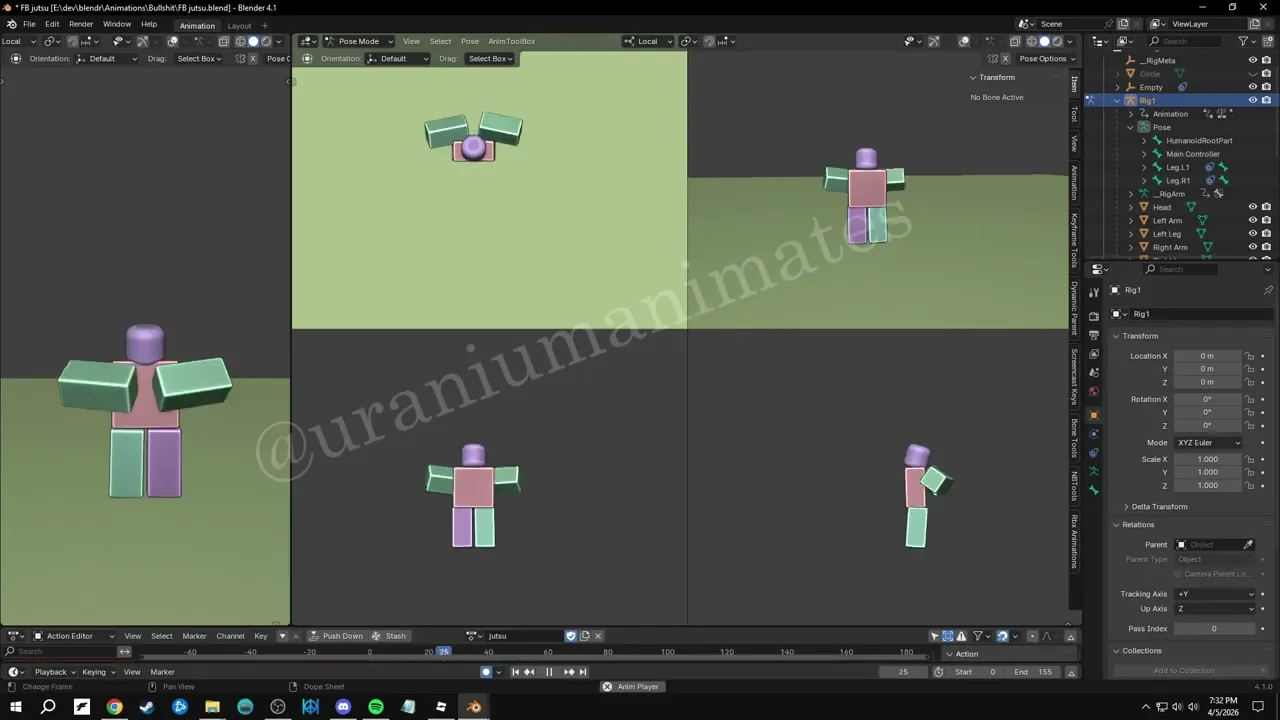
Task: Click the End frame field 155
Action: [x=1035, y=672]
